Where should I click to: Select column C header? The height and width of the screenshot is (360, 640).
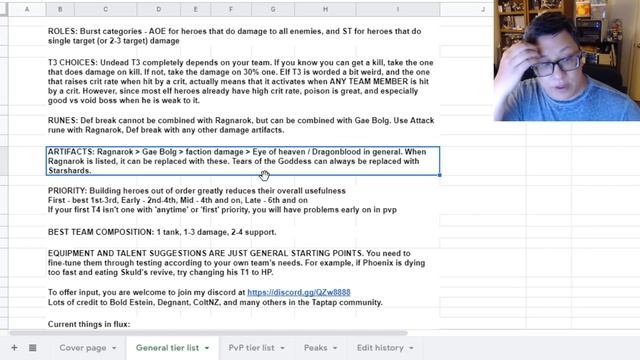pos(105,9)
